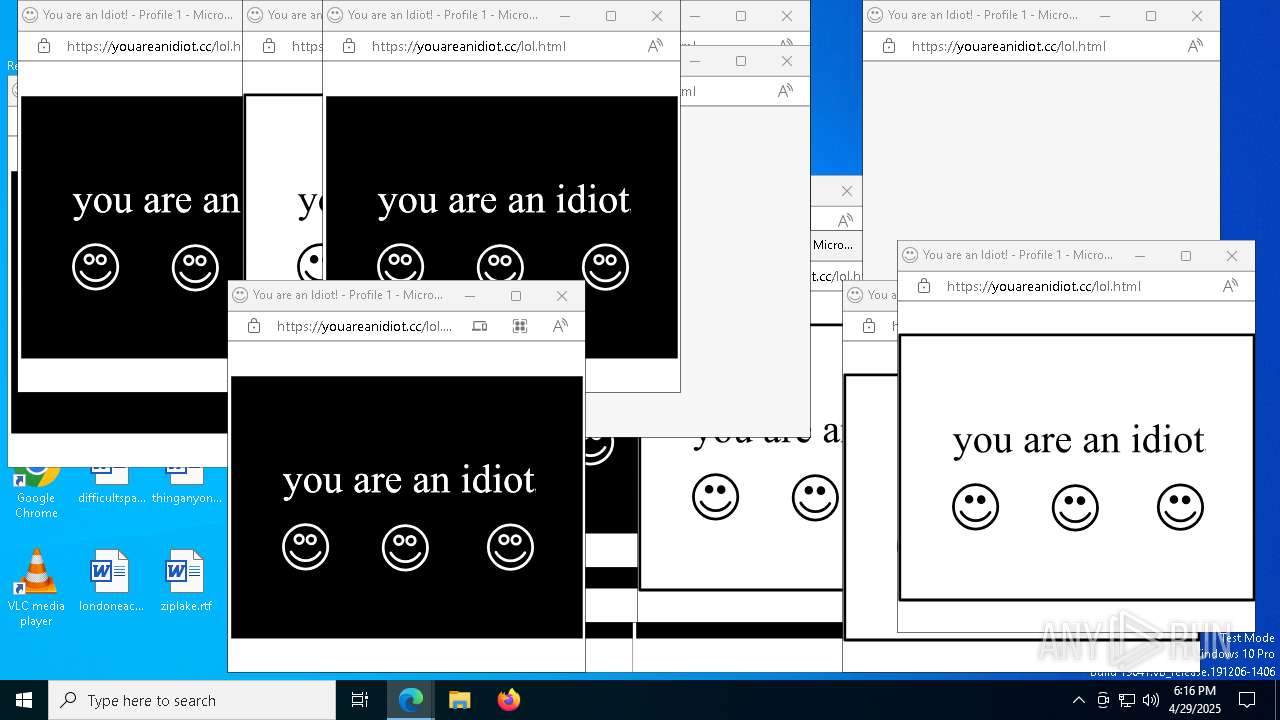This screenshot has width=1280, height=720.
Task: Click the leftmost smiley in front-center black page
Action: (305, 547)
